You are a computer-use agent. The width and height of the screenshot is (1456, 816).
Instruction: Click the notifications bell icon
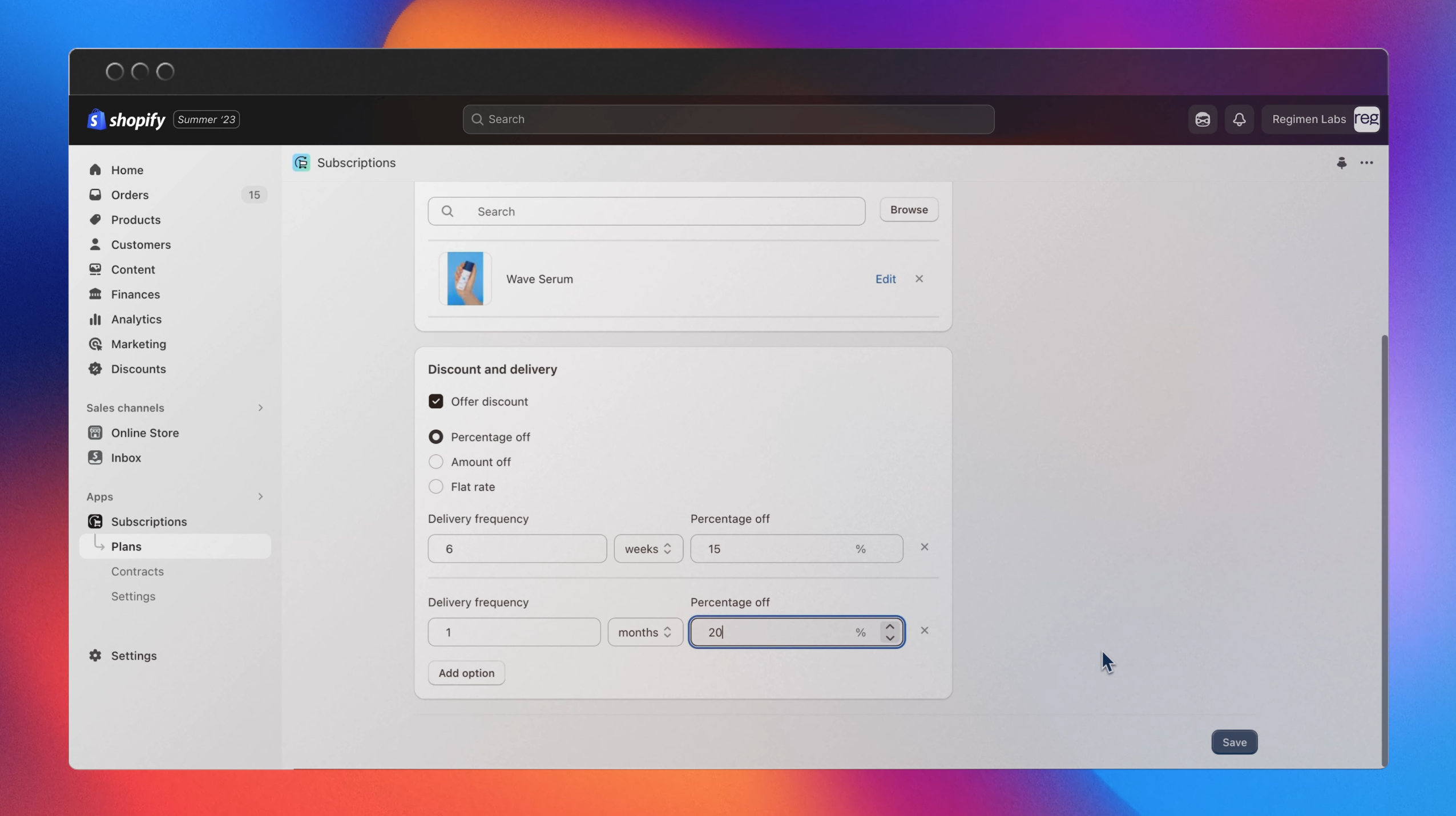tap(1239, 119)
